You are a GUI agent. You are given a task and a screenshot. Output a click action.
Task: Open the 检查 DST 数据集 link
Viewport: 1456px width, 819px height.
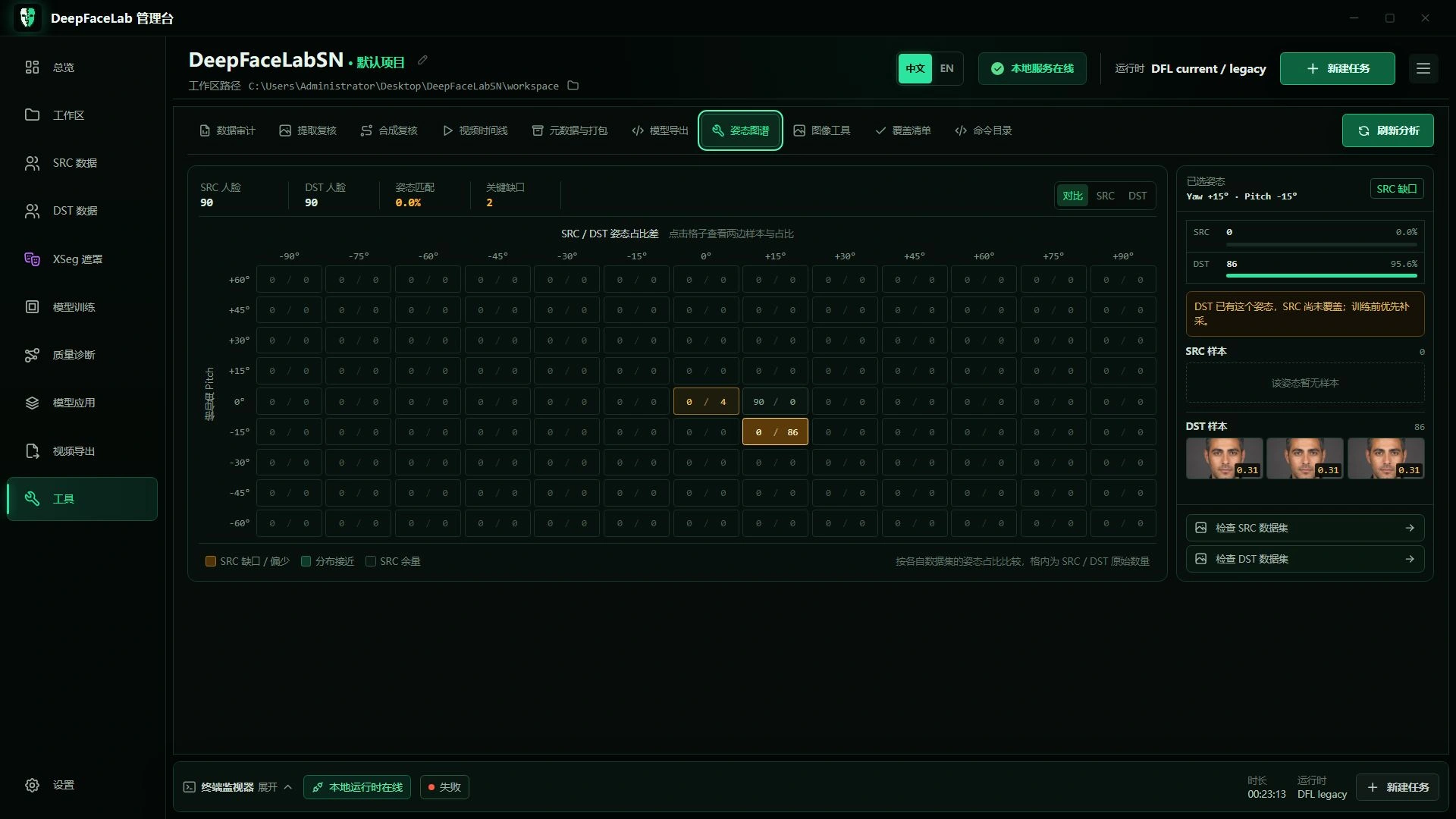(1304, 559)
